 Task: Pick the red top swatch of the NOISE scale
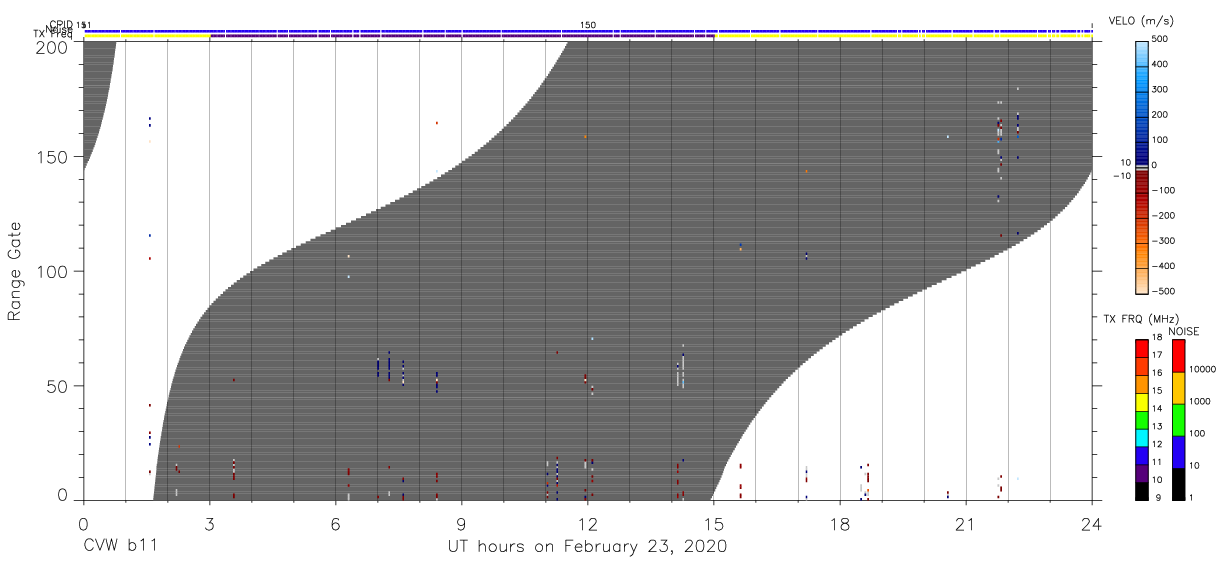point(1177,356)
